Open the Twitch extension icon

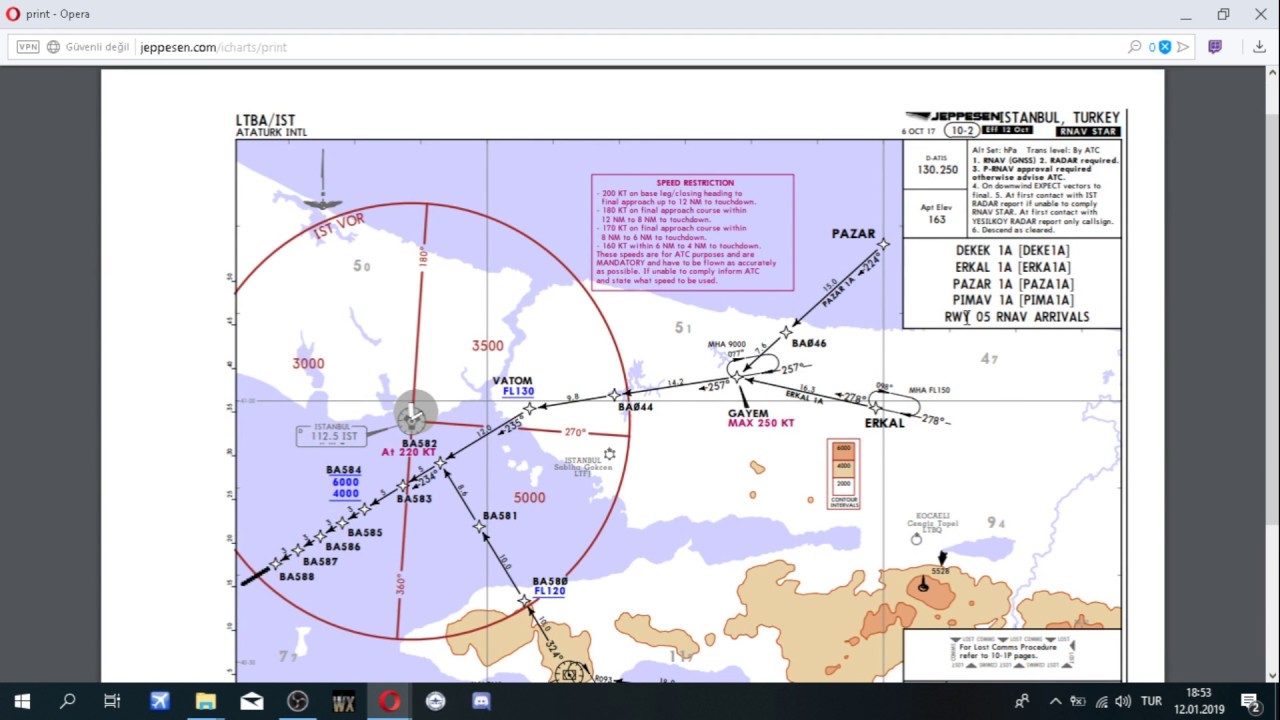click(x=1215, y=47)
